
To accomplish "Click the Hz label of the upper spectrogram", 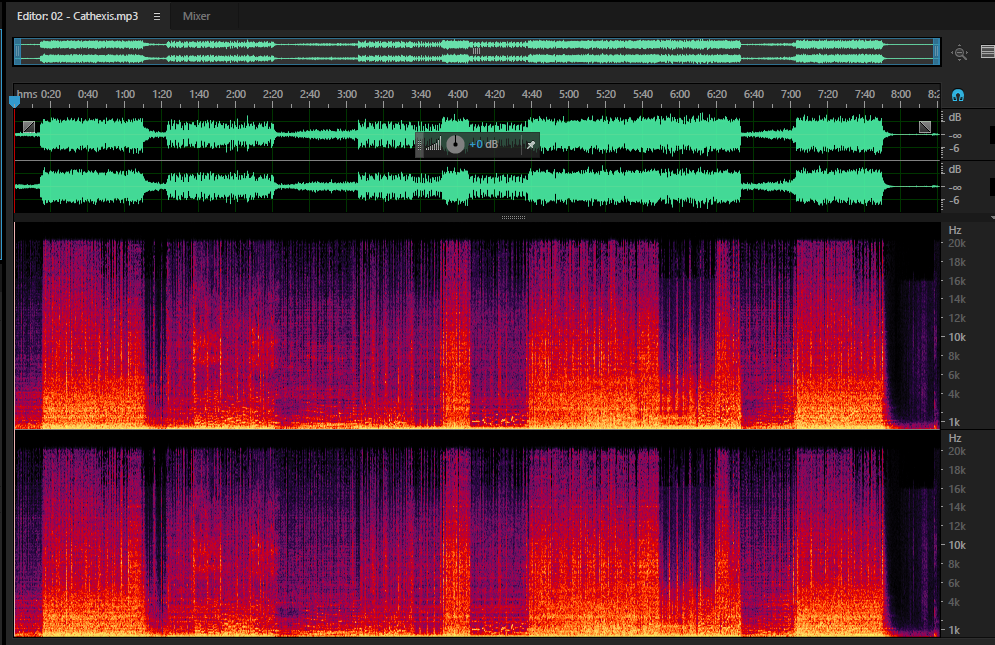I will pyautogui.click(x=955, y=230).
